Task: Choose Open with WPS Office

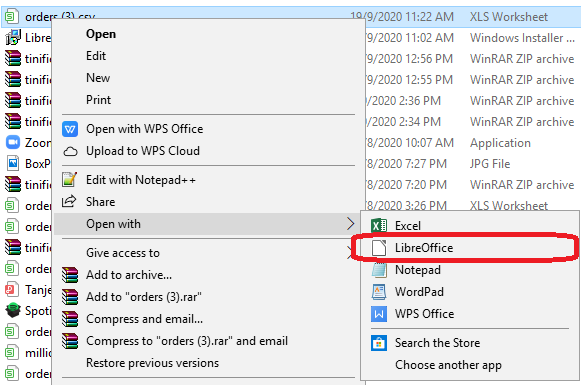Action: (x=145, y=129)
